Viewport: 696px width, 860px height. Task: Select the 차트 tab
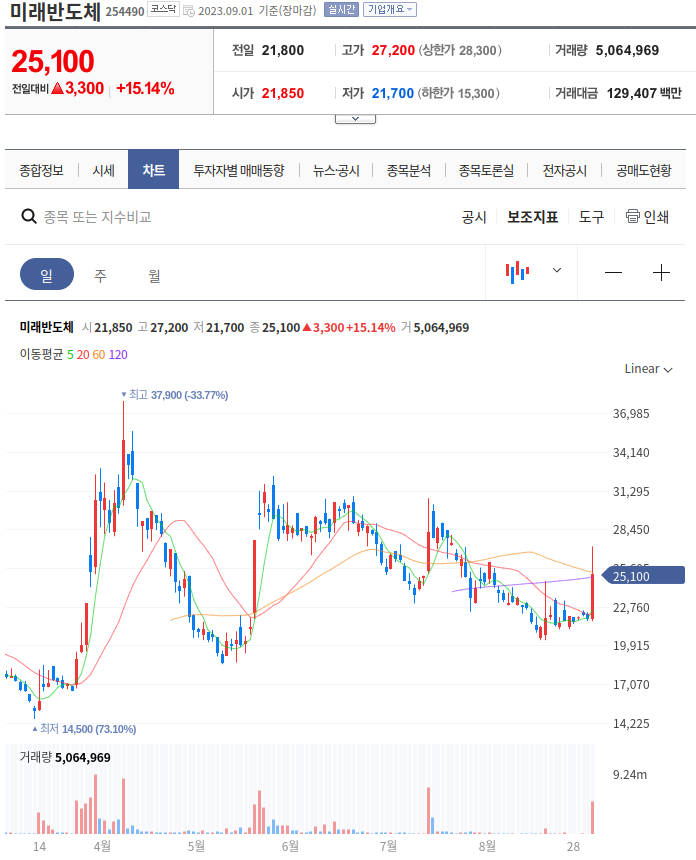click(154, 169)
